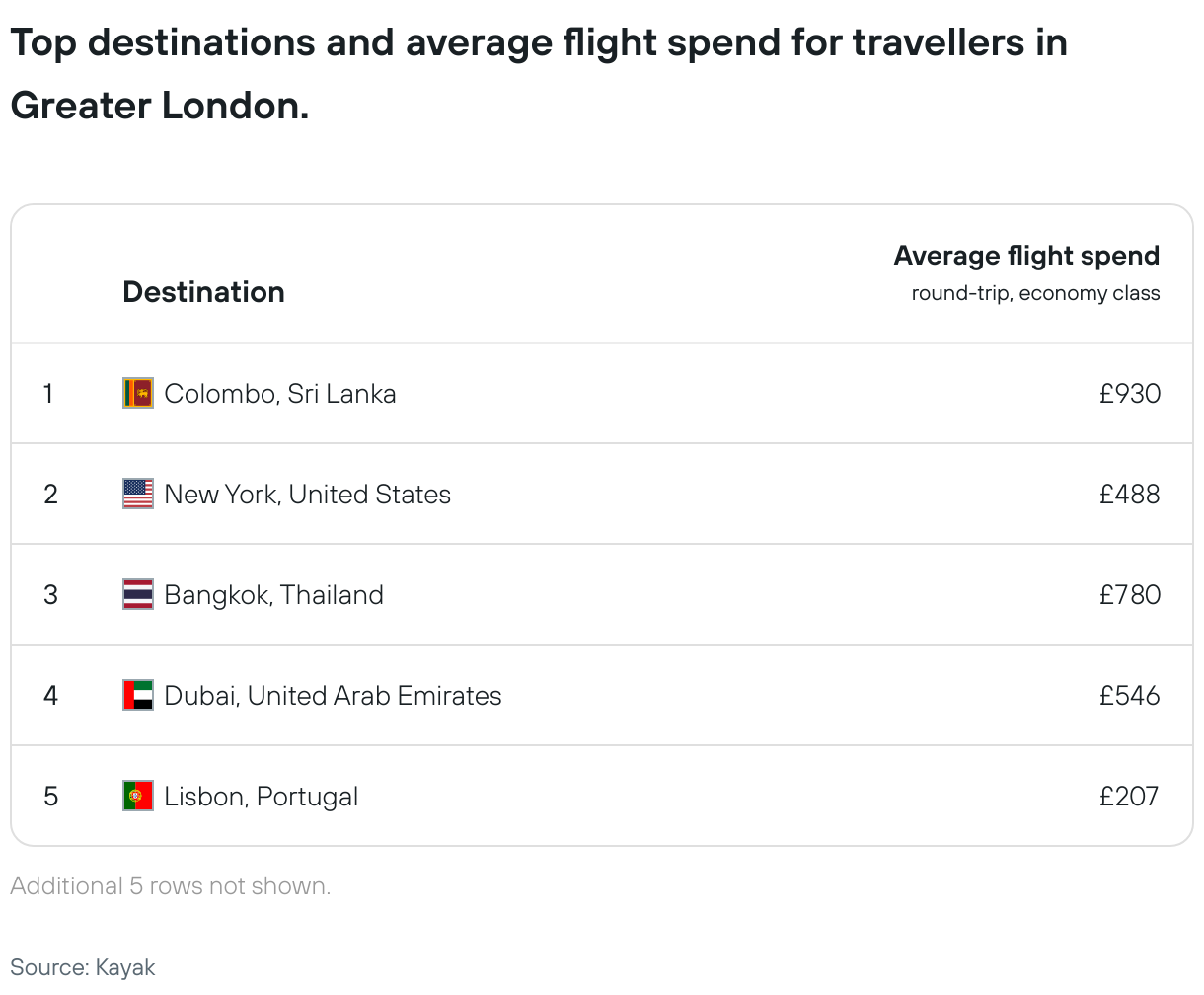Select Lisbon, Portugal destination text
Image resolution: width=1204 pixels, height=995 pixels.
point(261,797)
